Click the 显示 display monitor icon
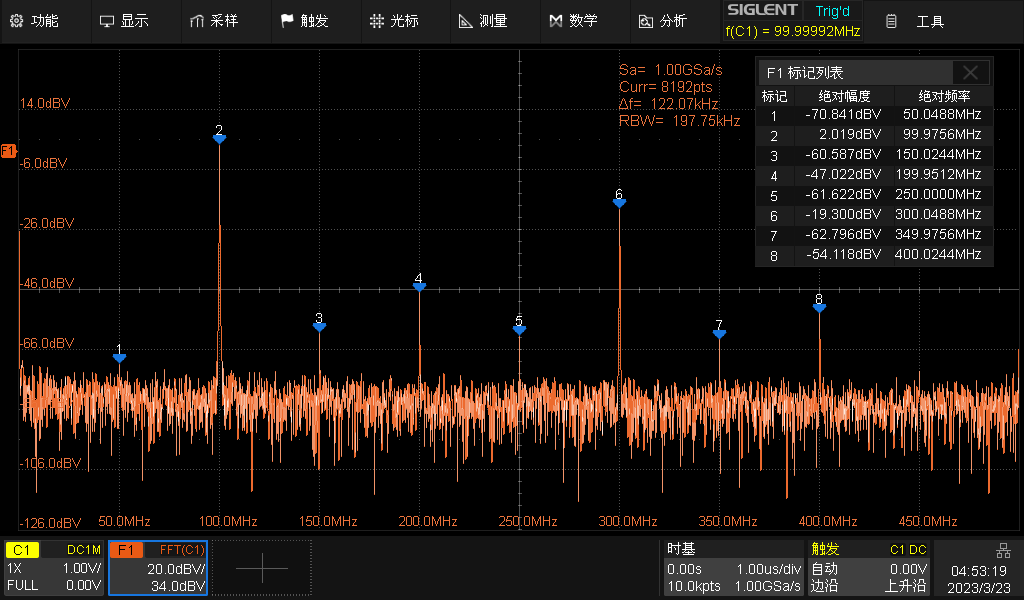This screenshot has width=1024, height=600. pos(106,20)
